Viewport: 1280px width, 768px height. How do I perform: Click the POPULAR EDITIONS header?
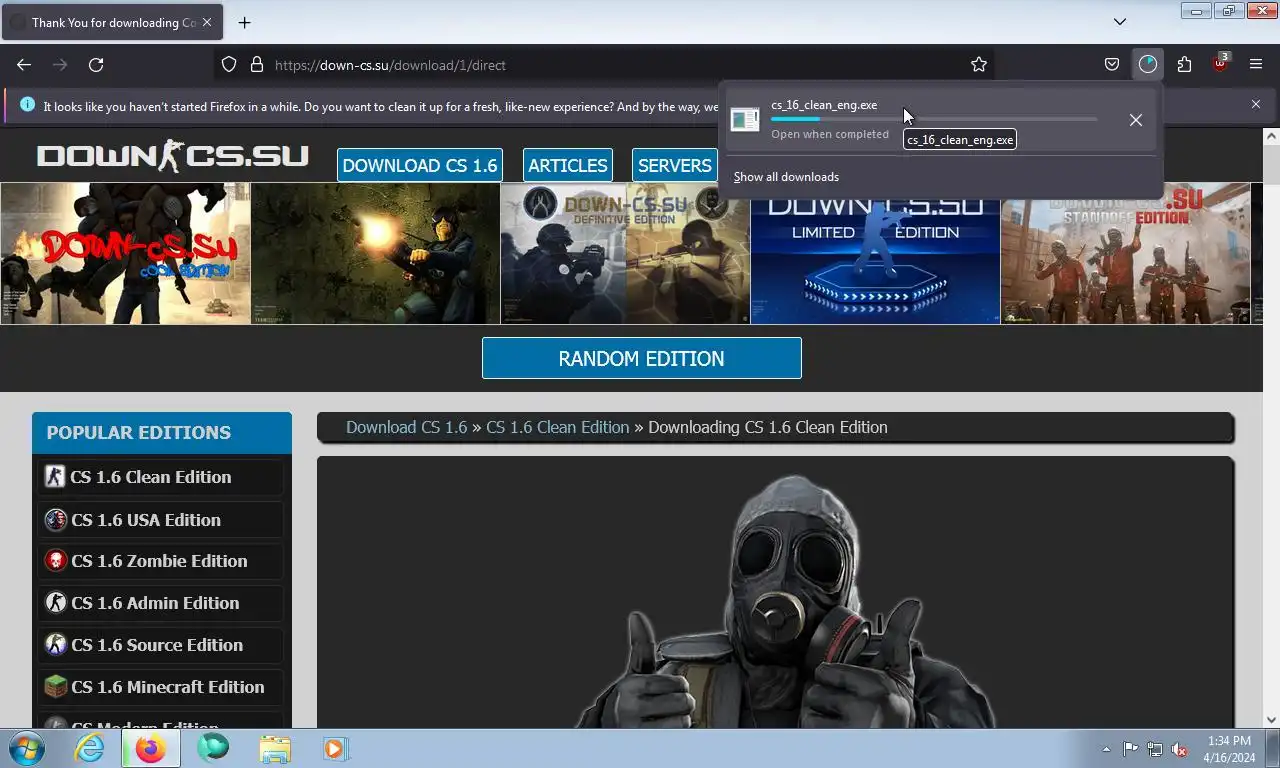(x=162, y=433)
